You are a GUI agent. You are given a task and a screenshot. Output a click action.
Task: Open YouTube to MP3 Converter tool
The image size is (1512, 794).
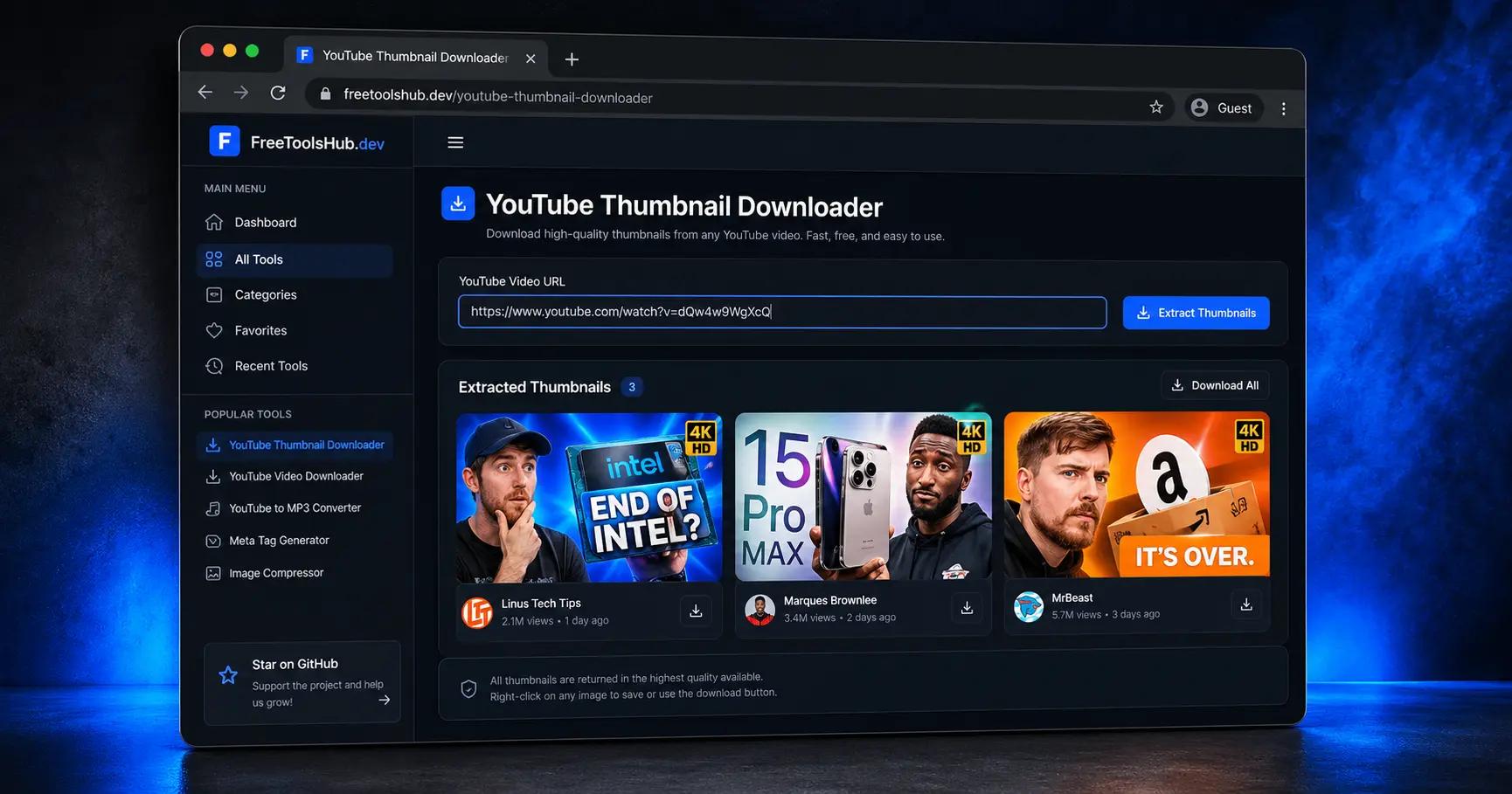click(x=295, y=508)
